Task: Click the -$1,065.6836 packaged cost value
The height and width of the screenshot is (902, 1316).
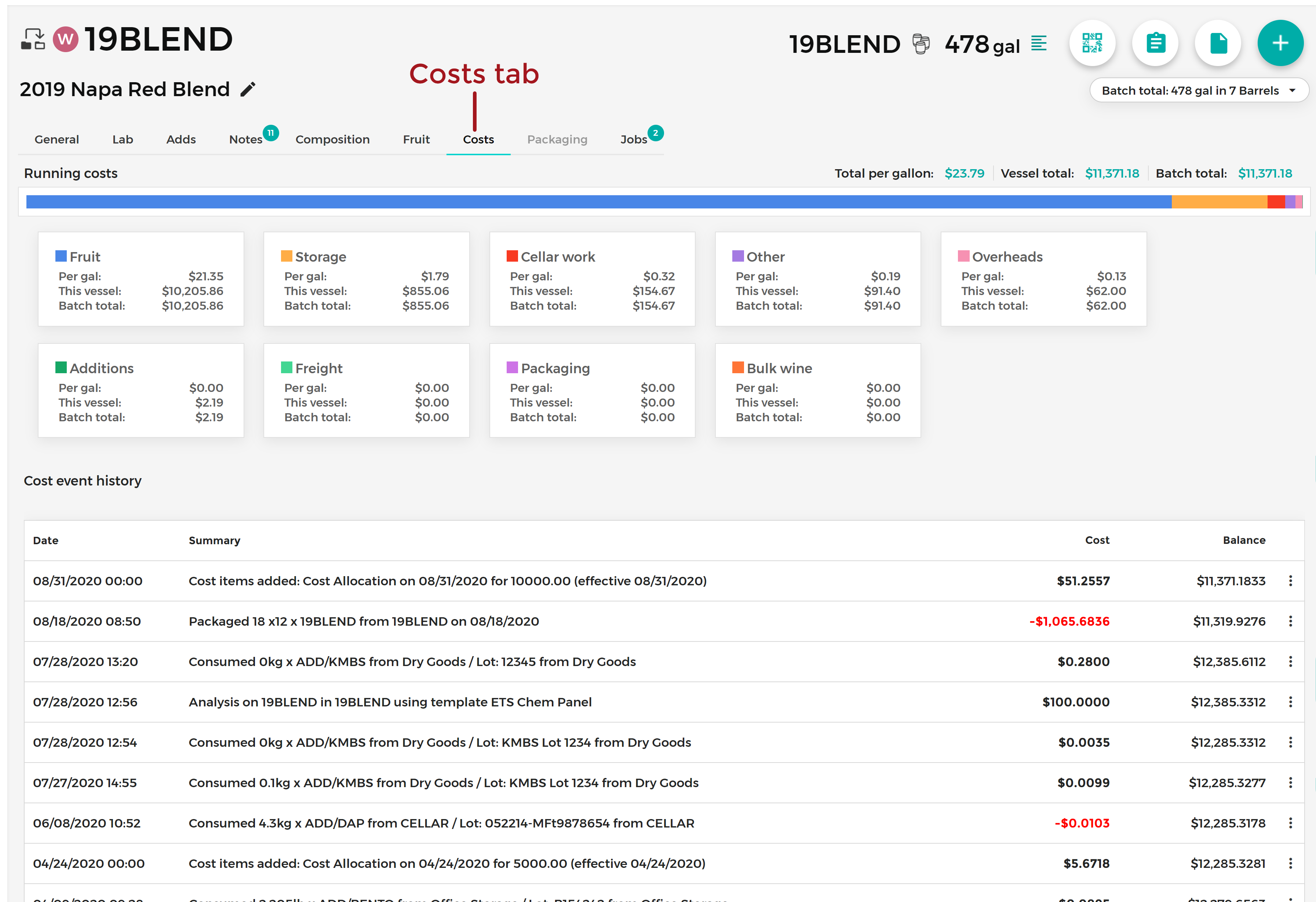Action: (1070, 621)
